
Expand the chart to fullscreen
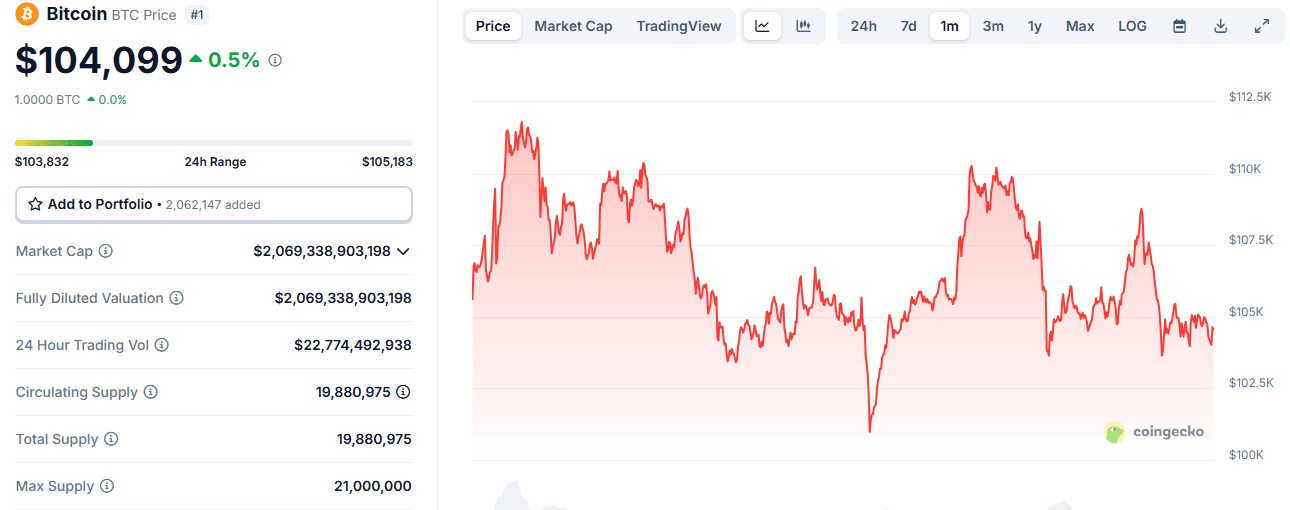click(x=1261, y=26)
